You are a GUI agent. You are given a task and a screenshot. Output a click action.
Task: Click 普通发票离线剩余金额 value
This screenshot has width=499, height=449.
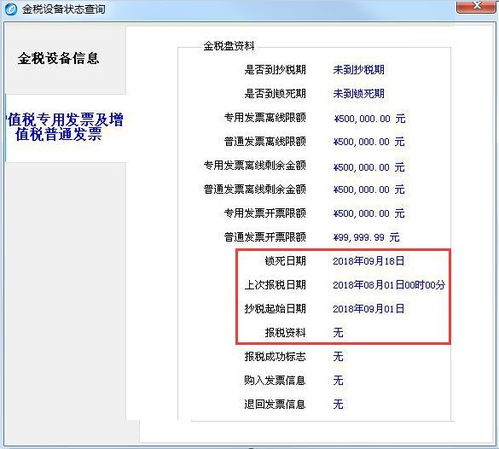369,189
